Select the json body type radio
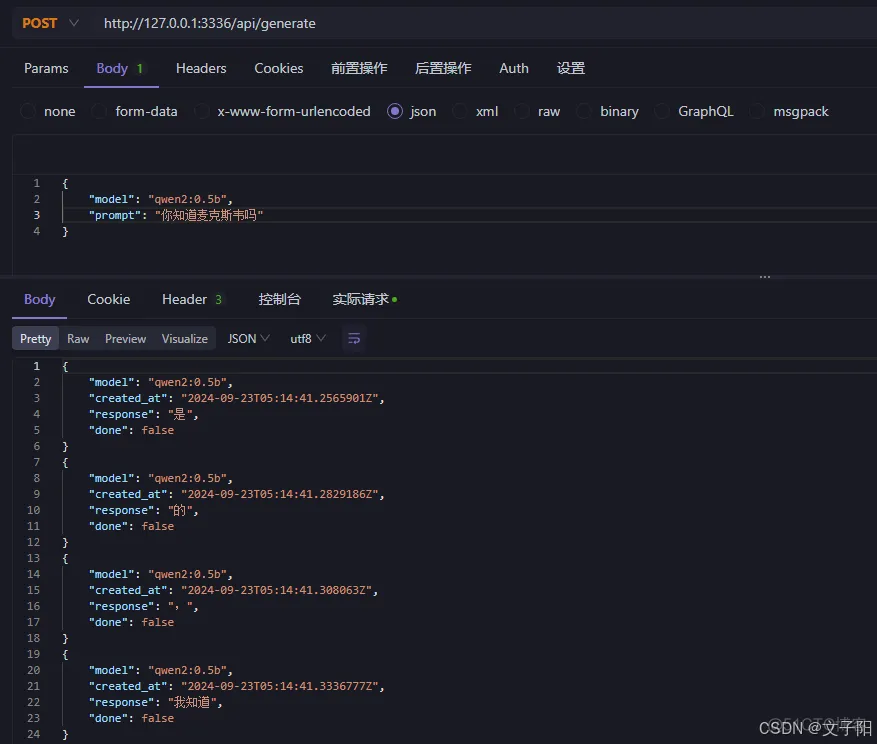 (396, 111)
